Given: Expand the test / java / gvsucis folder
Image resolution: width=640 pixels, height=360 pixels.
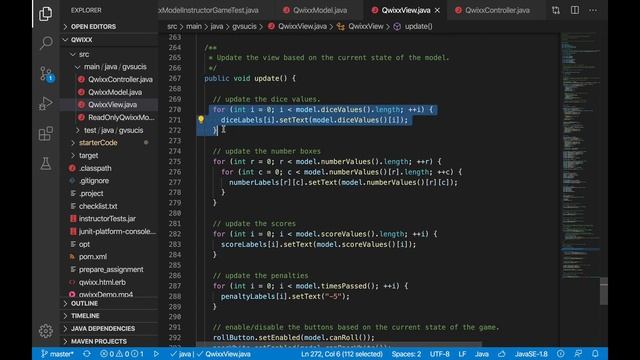Looking at the screenshot, I should (x=113, y=130).
